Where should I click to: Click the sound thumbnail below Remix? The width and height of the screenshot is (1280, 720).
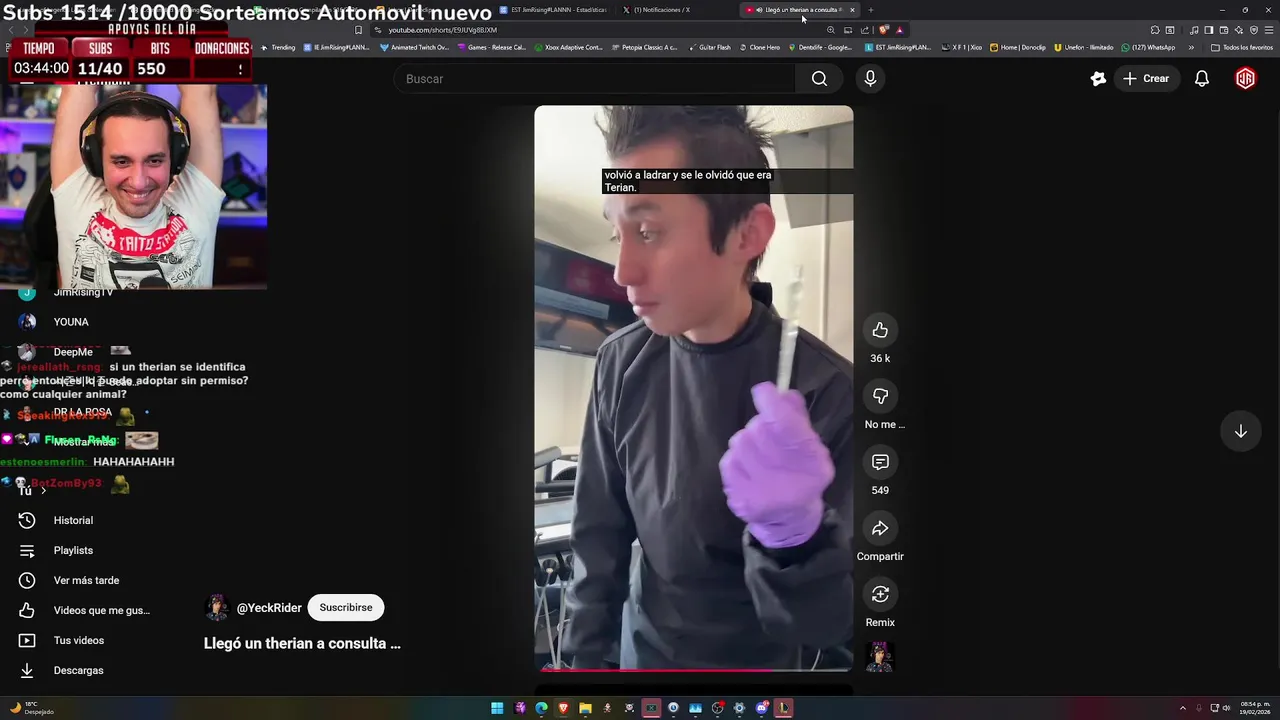tap(880, 657)
